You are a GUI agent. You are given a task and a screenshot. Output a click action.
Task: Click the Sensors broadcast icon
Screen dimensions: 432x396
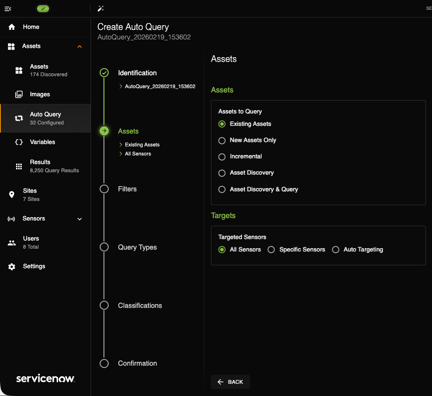(x=11, y=219)
